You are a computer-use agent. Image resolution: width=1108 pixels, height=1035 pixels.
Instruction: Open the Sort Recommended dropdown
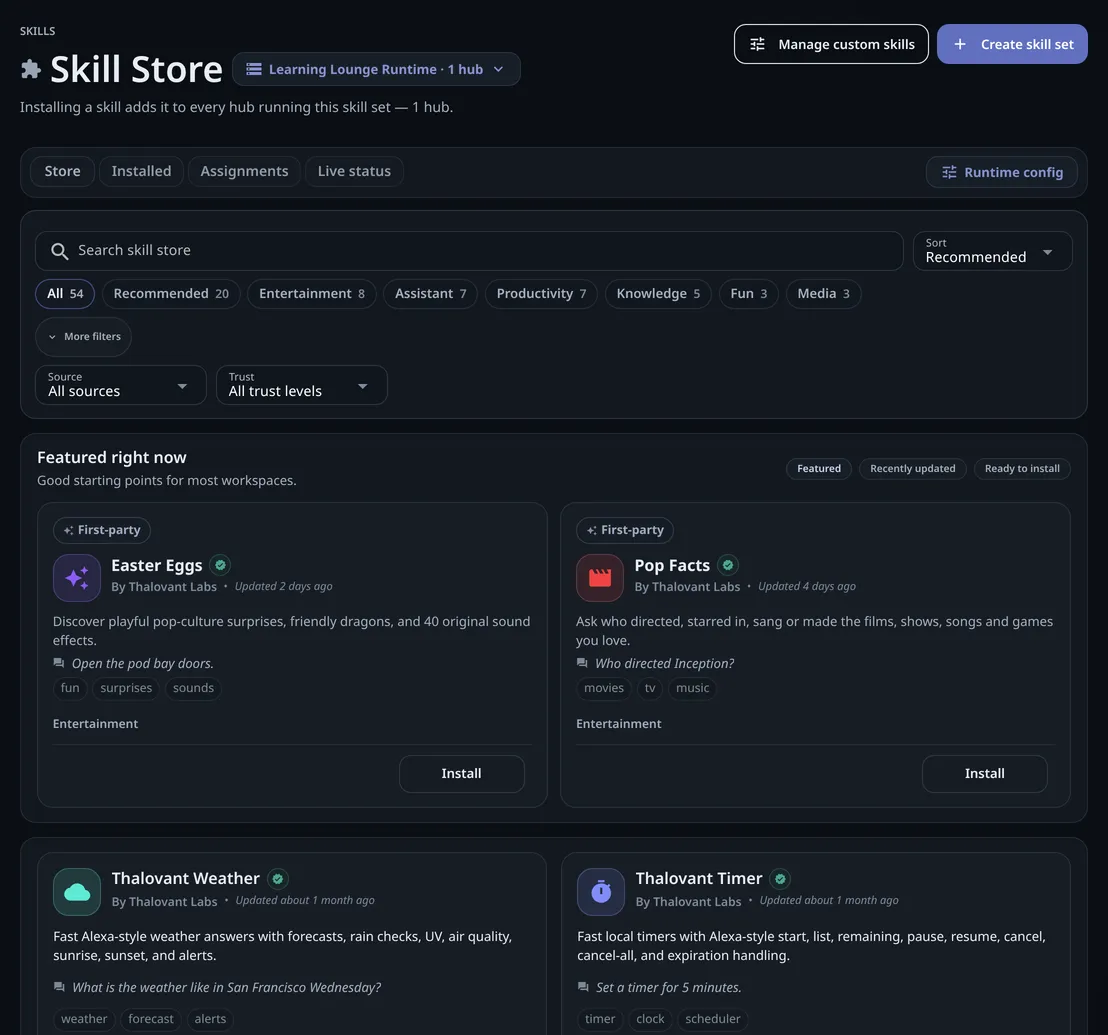pos(992,251)
